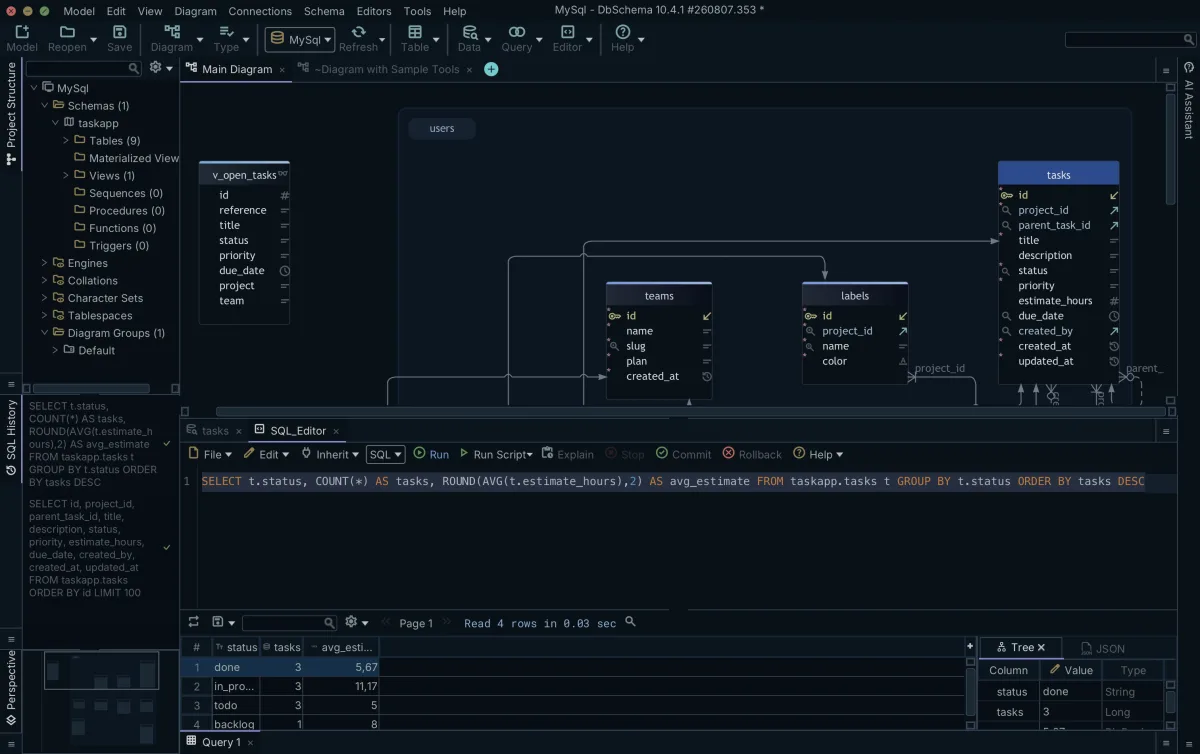Select the Collations tree item
The image size is (1200, 754).
point(93,281)
